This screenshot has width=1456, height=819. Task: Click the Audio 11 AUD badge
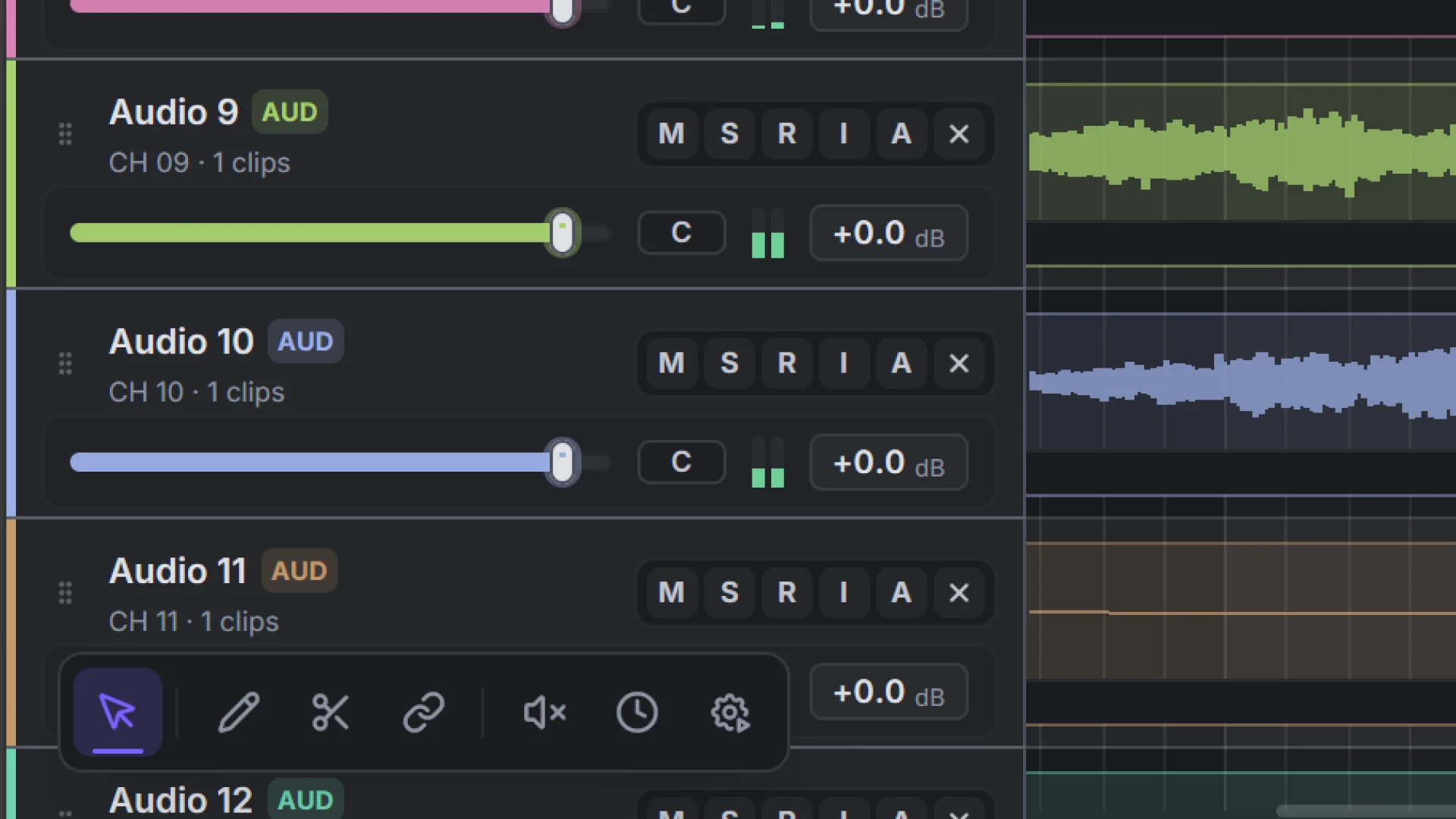(300, 571)
